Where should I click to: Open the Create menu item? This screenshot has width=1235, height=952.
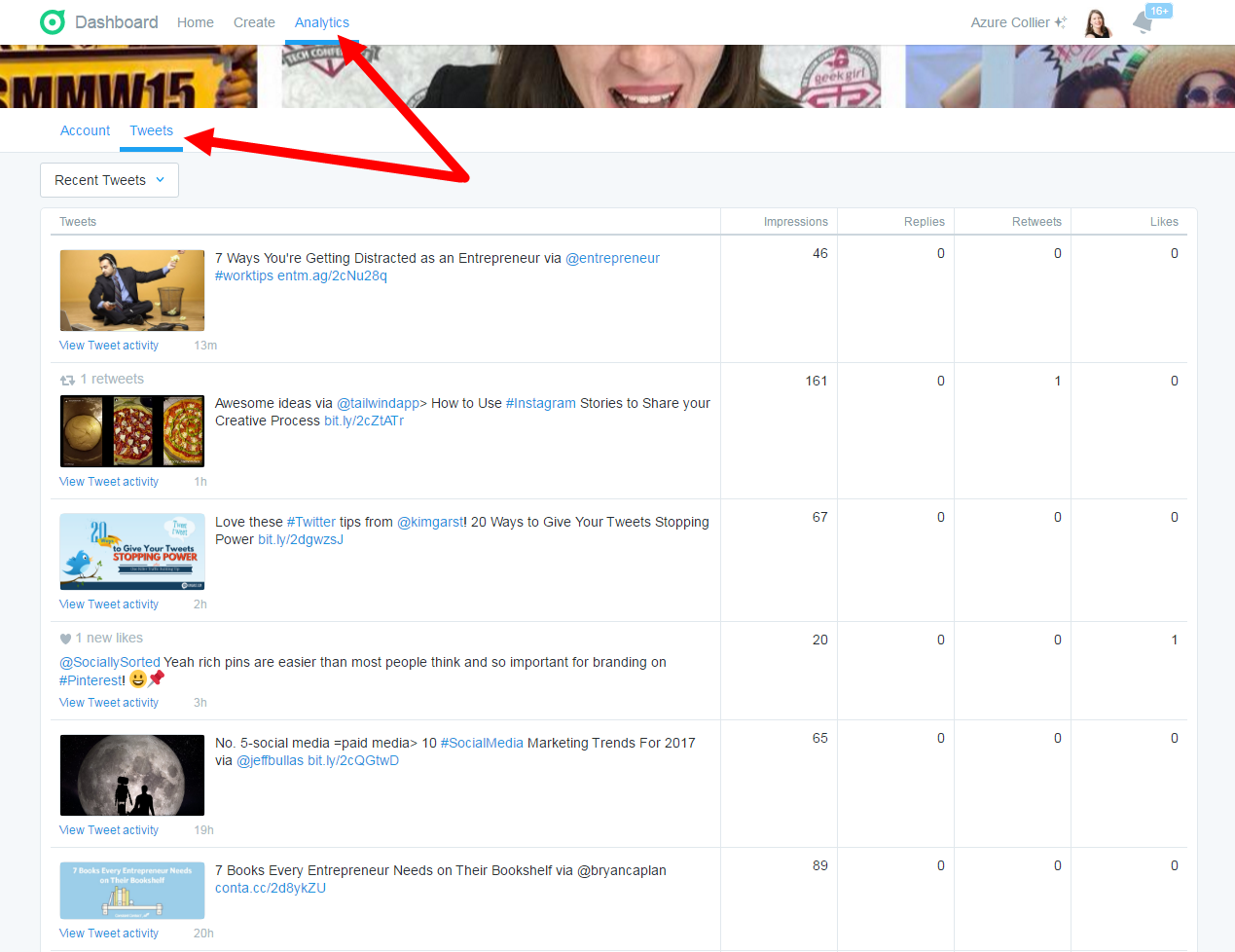click(254, 22)
